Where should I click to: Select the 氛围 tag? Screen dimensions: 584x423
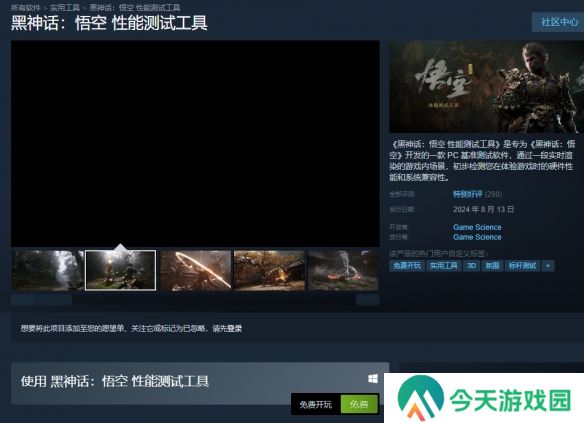(492, 266)
